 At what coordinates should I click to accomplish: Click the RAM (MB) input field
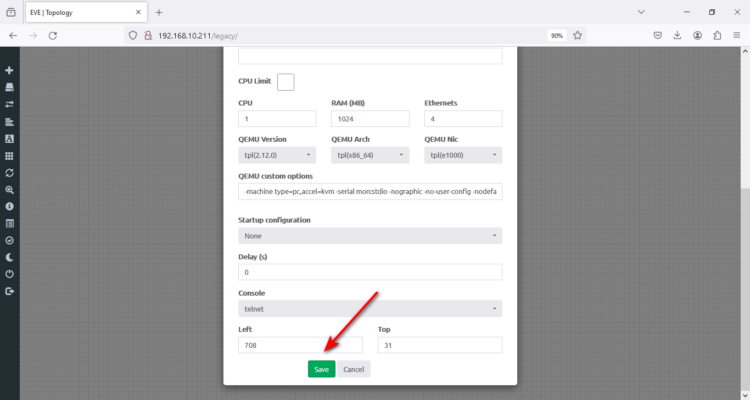coord(370,119)
